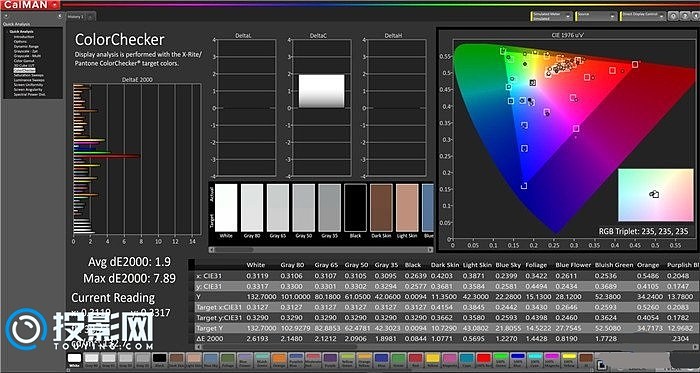The image size is (700, 373).
Task: Open the CalMAN main menu arrow
Action: [x=54, y=4]
